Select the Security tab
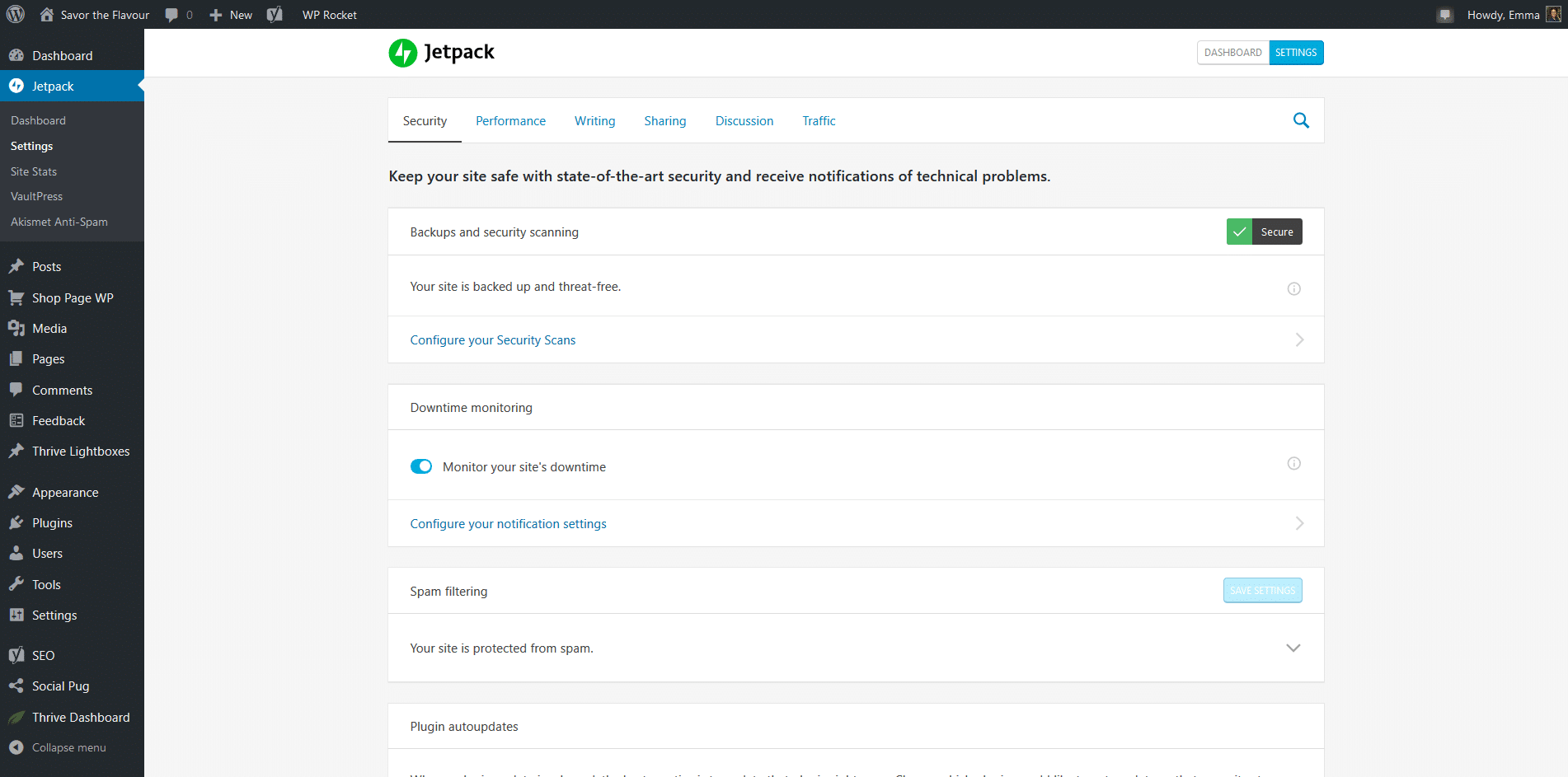The image size is (1568, 777). point(425,120)
